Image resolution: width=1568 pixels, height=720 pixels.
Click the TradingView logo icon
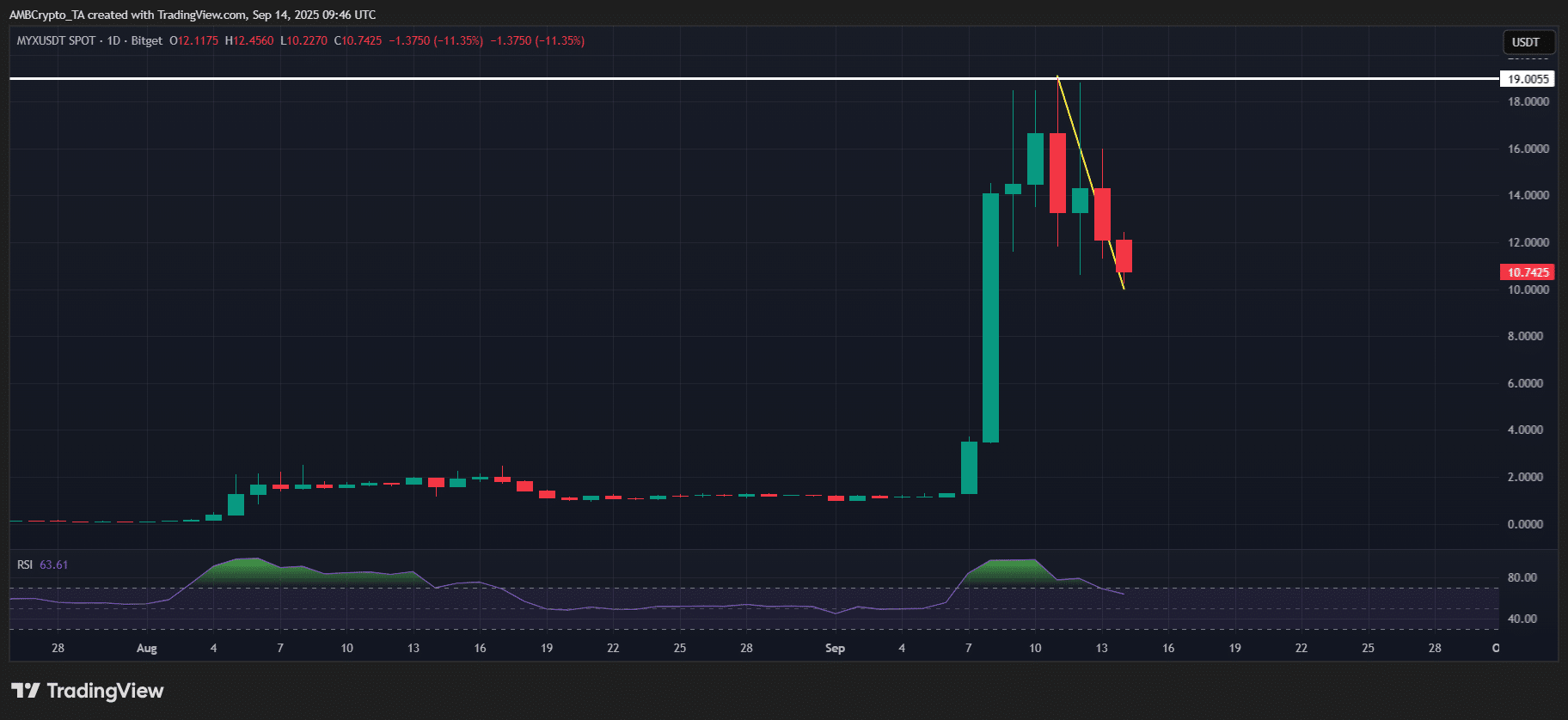tap(26, 691)
